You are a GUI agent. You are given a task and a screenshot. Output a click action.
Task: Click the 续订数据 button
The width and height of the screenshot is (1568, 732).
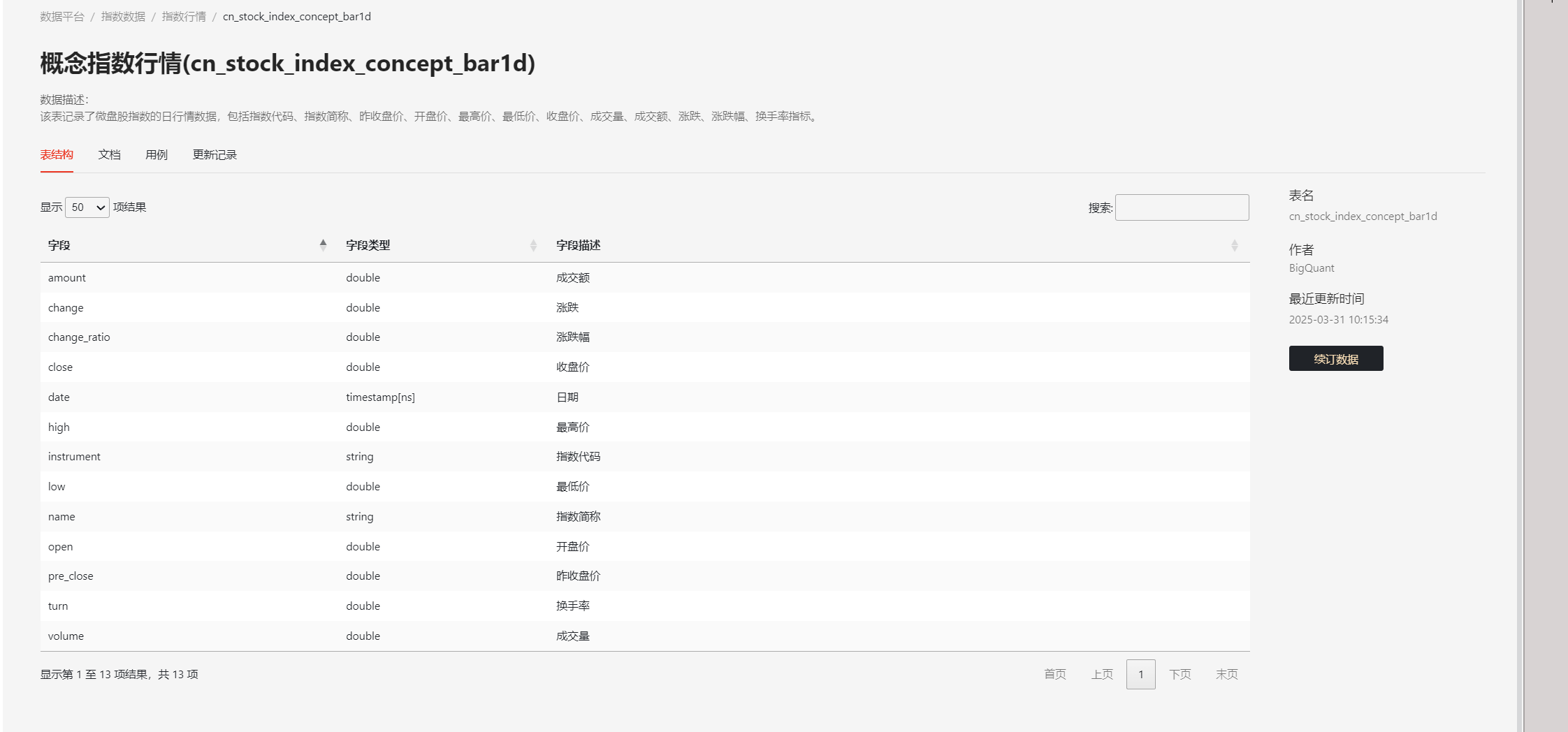click(1335, 358)
